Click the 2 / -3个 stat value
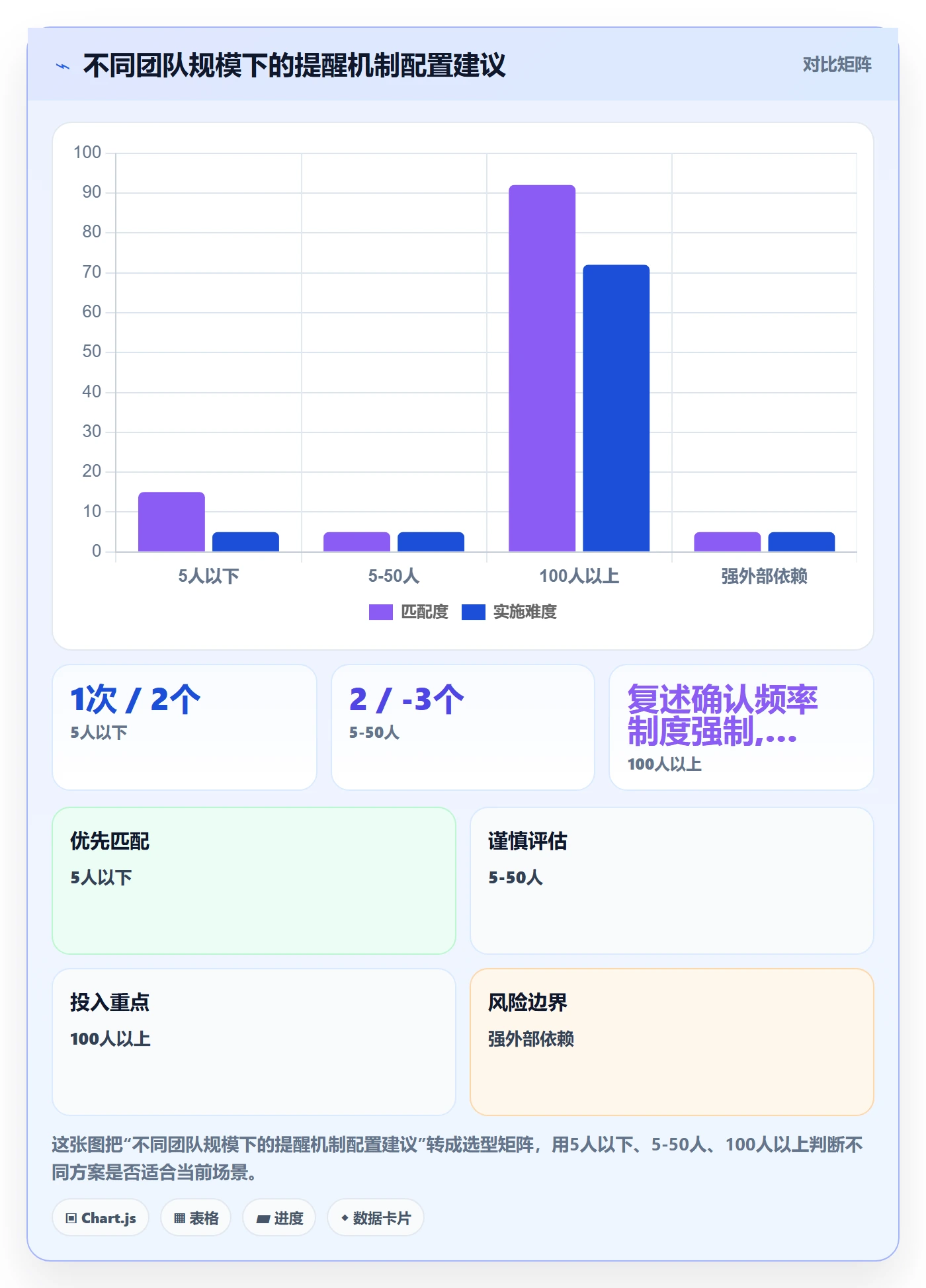This screenshot has height=1288, width=926. [x=407, y=700]
